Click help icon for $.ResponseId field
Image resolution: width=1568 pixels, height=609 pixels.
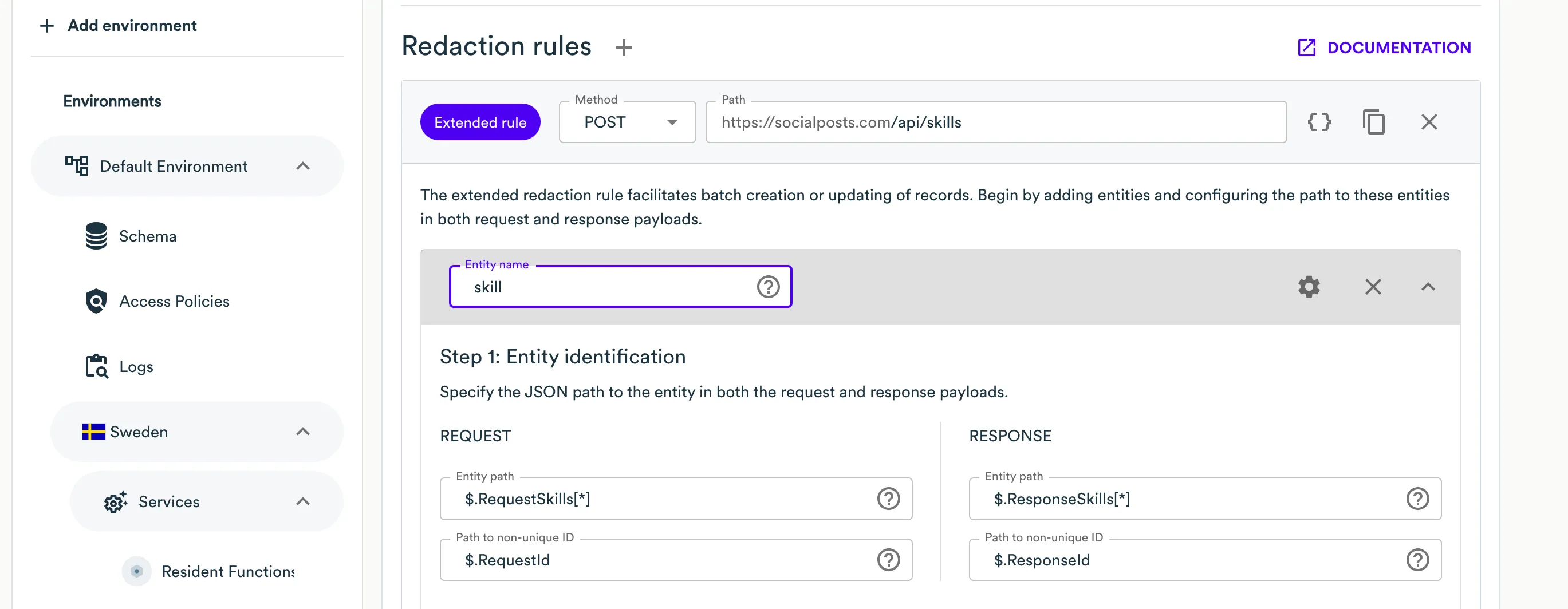click(x=1417, y=560)
